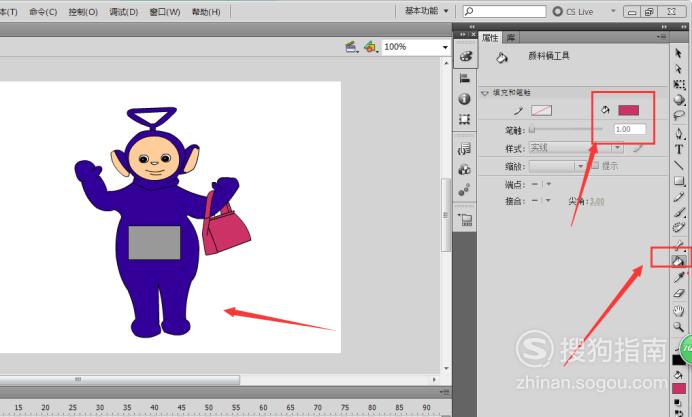Open the Code Snippets panel icon
The image size is (692, 417).
[x=465, y=149]
